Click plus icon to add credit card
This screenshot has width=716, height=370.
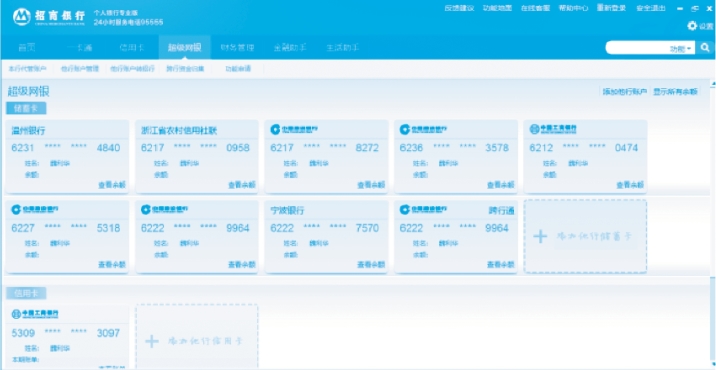[x=152, y=341]
